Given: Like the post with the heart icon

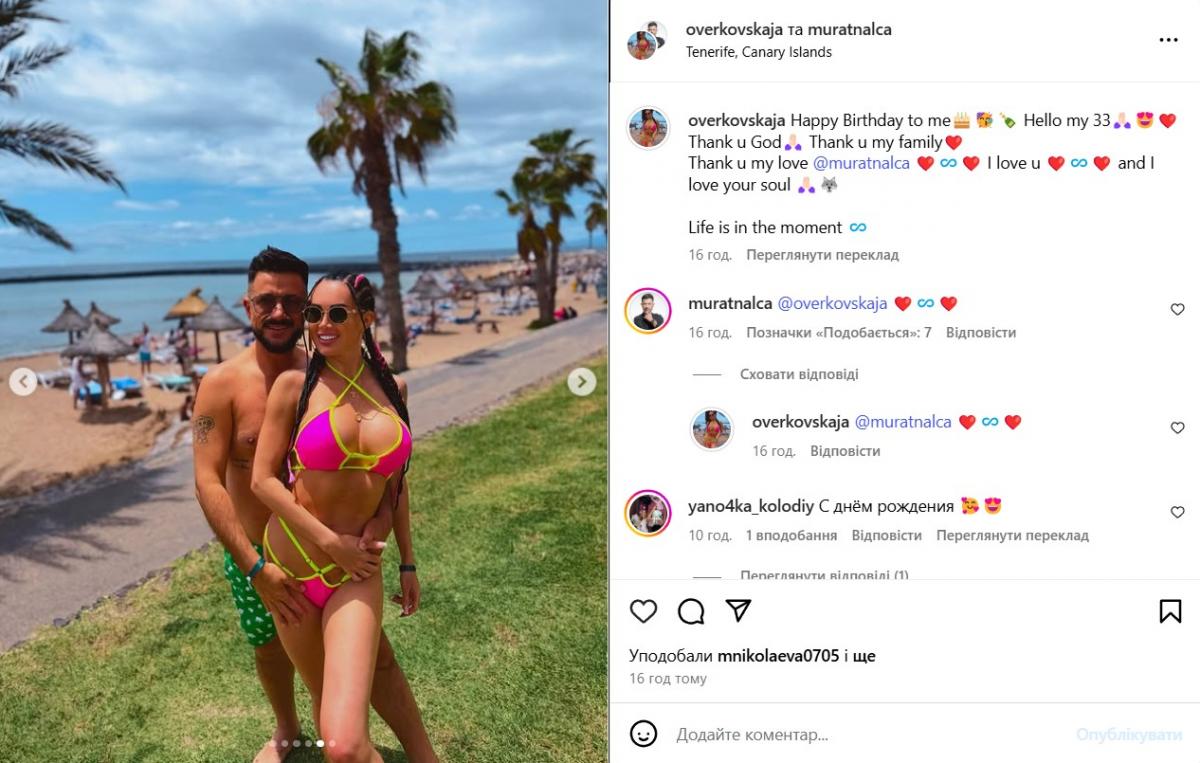Looking at the screenshot, I should [643, 611].
